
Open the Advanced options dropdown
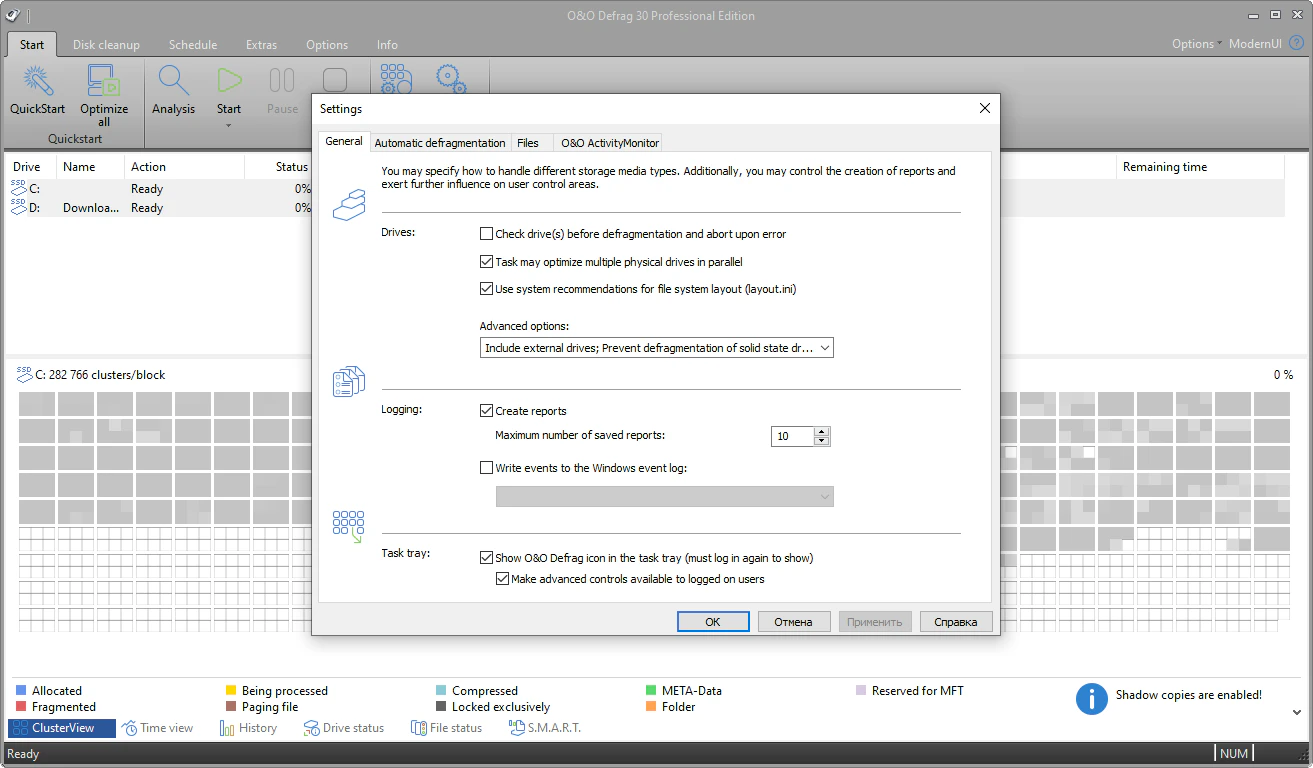click(x=656, y=348)
